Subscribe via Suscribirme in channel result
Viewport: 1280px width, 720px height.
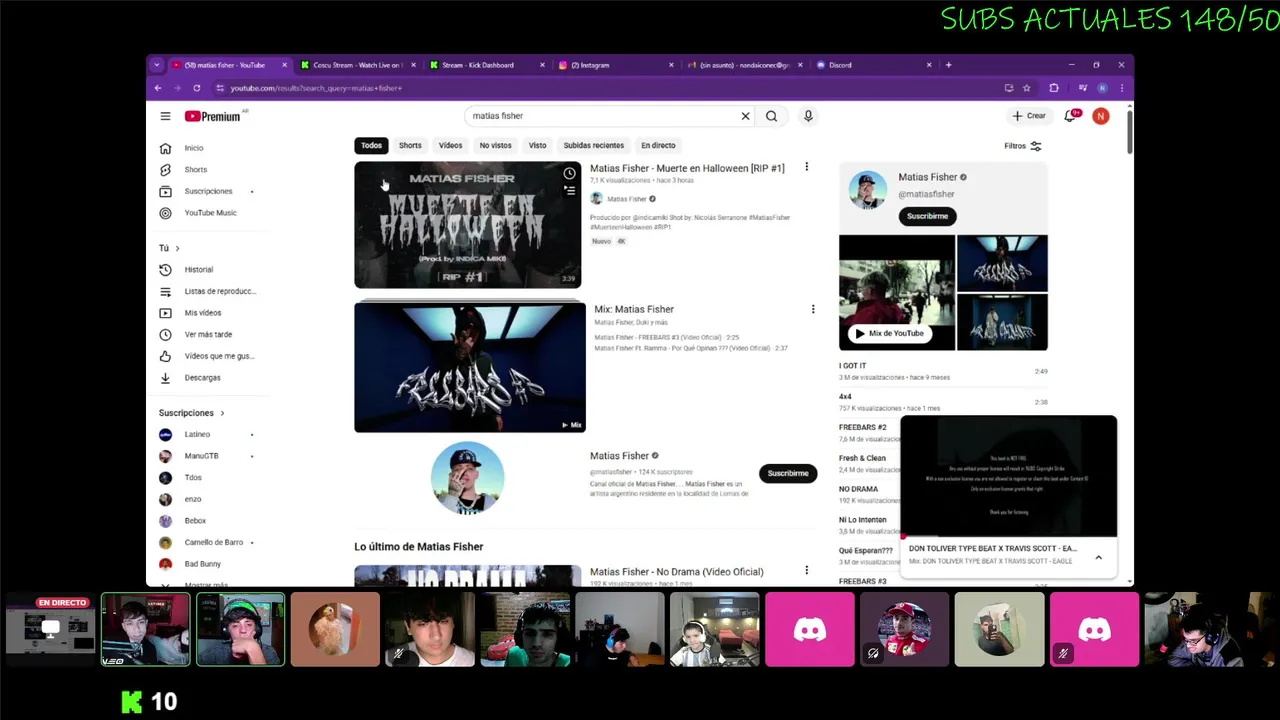coord(788,473)
